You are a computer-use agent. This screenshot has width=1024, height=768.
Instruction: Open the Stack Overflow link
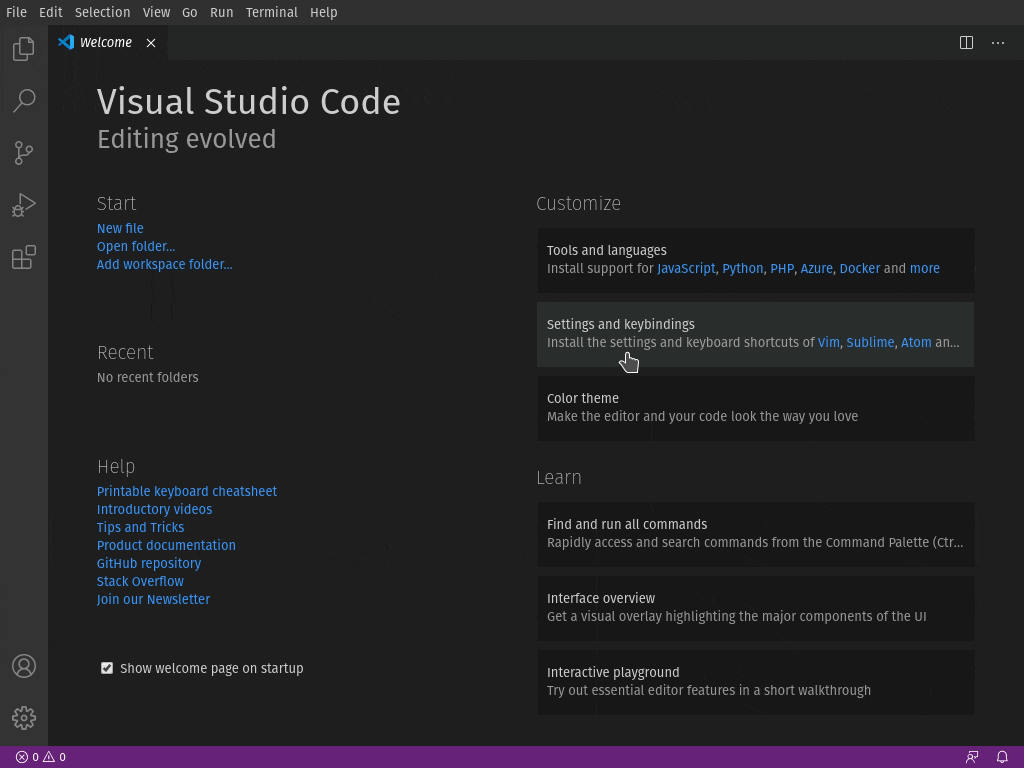tap(140, 581)
